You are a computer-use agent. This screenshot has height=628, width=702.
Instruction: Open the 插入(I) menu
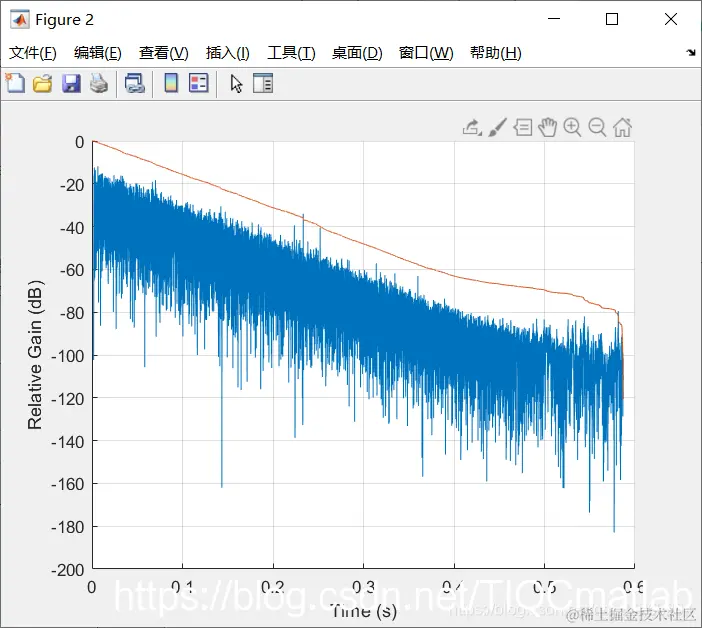point(227,53)
